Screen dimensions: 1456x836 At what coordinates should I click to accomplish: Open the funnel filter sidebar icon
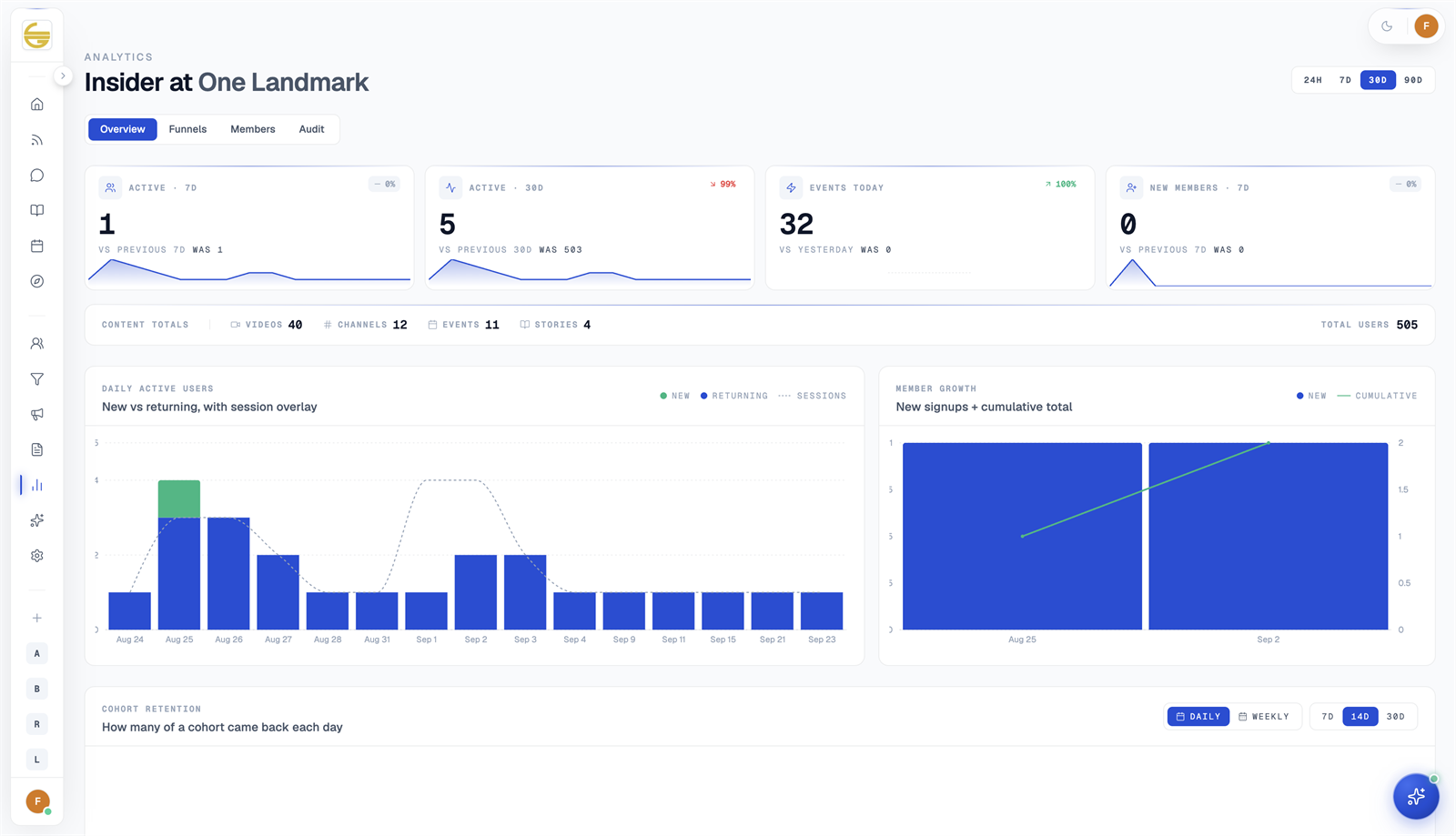(x=37, y=379)
